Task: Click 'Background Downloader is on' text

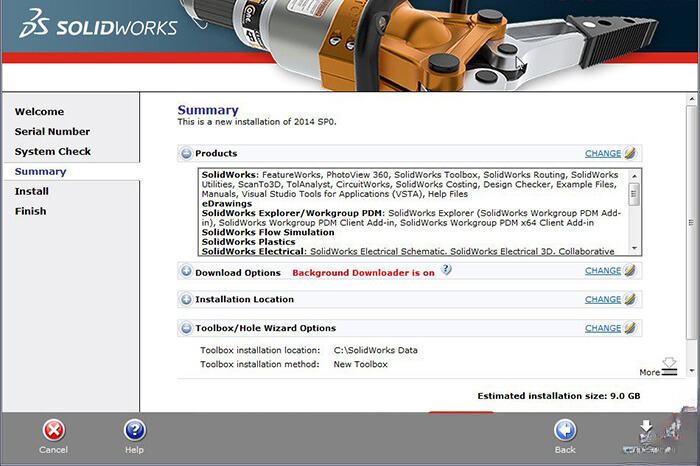Action: tap(363, 273)
